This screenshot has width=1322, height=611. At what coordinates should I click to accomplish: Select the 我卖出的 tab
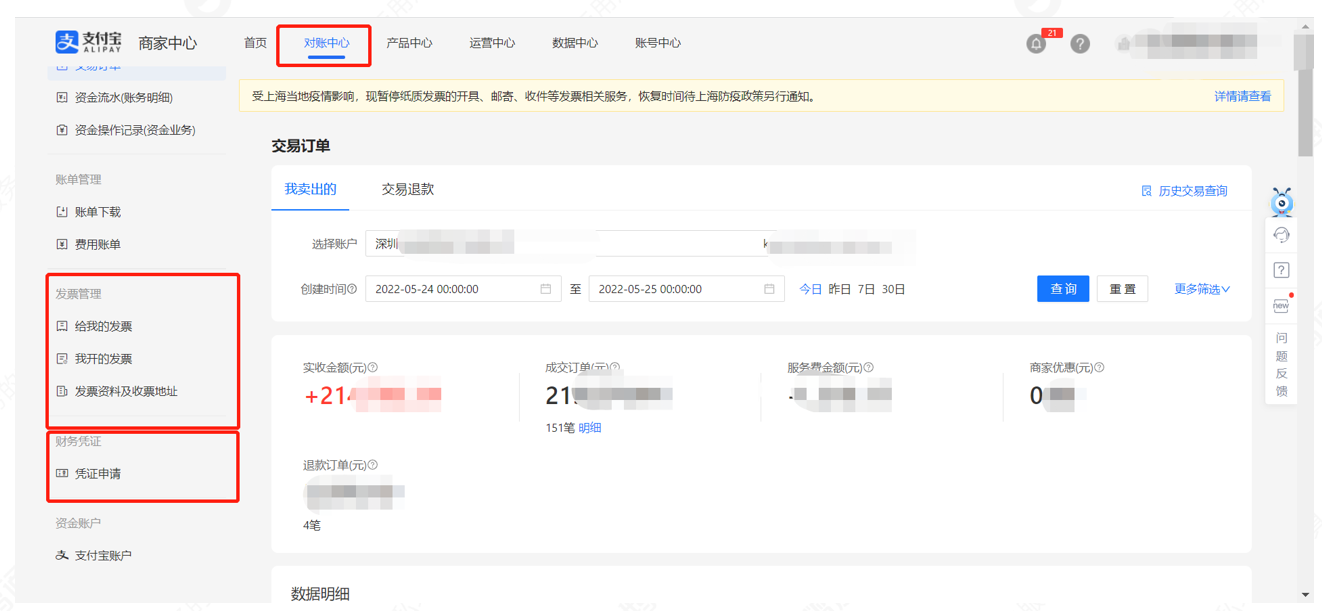pyautogui.click(x=310, y=189)
